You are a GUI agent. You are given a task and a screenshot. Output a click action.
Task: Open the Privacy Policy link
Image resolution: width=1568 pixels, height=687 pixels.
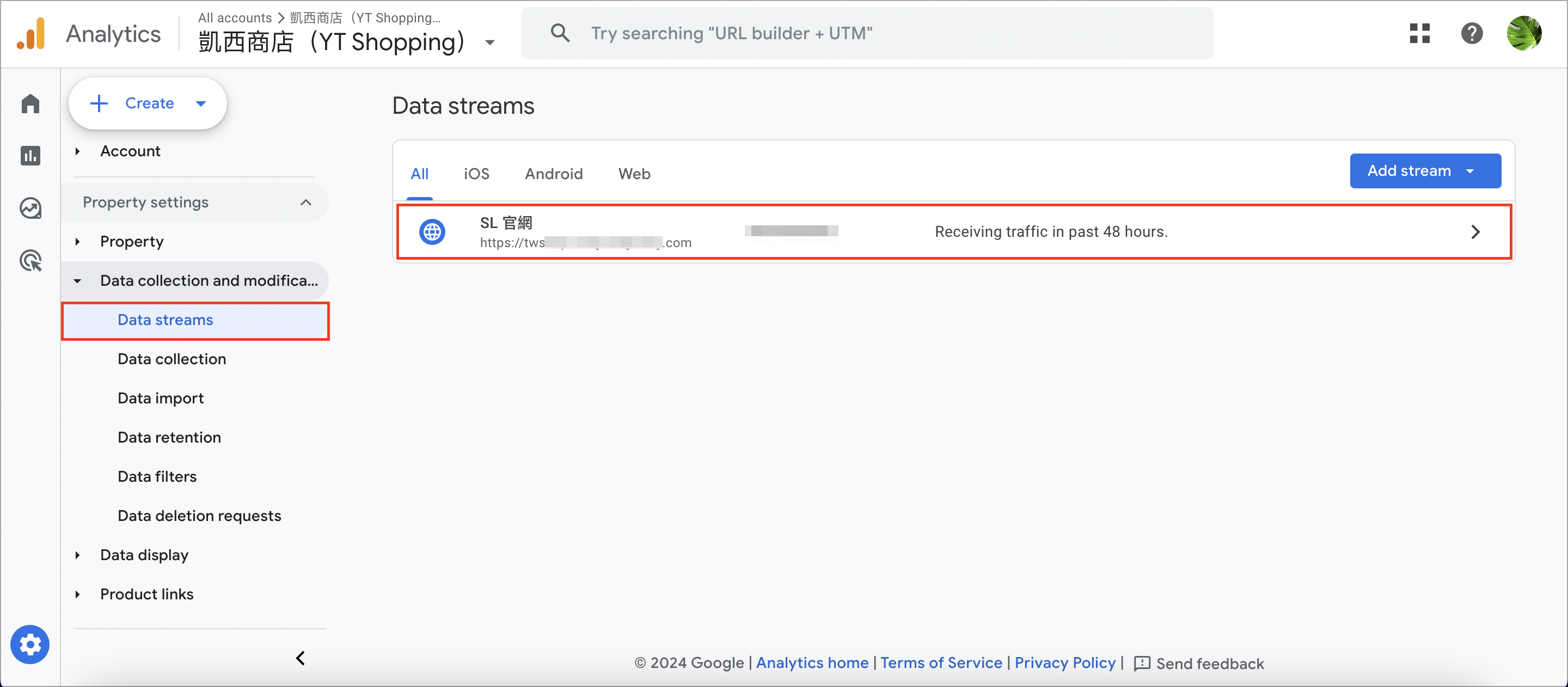[1064, 663]
